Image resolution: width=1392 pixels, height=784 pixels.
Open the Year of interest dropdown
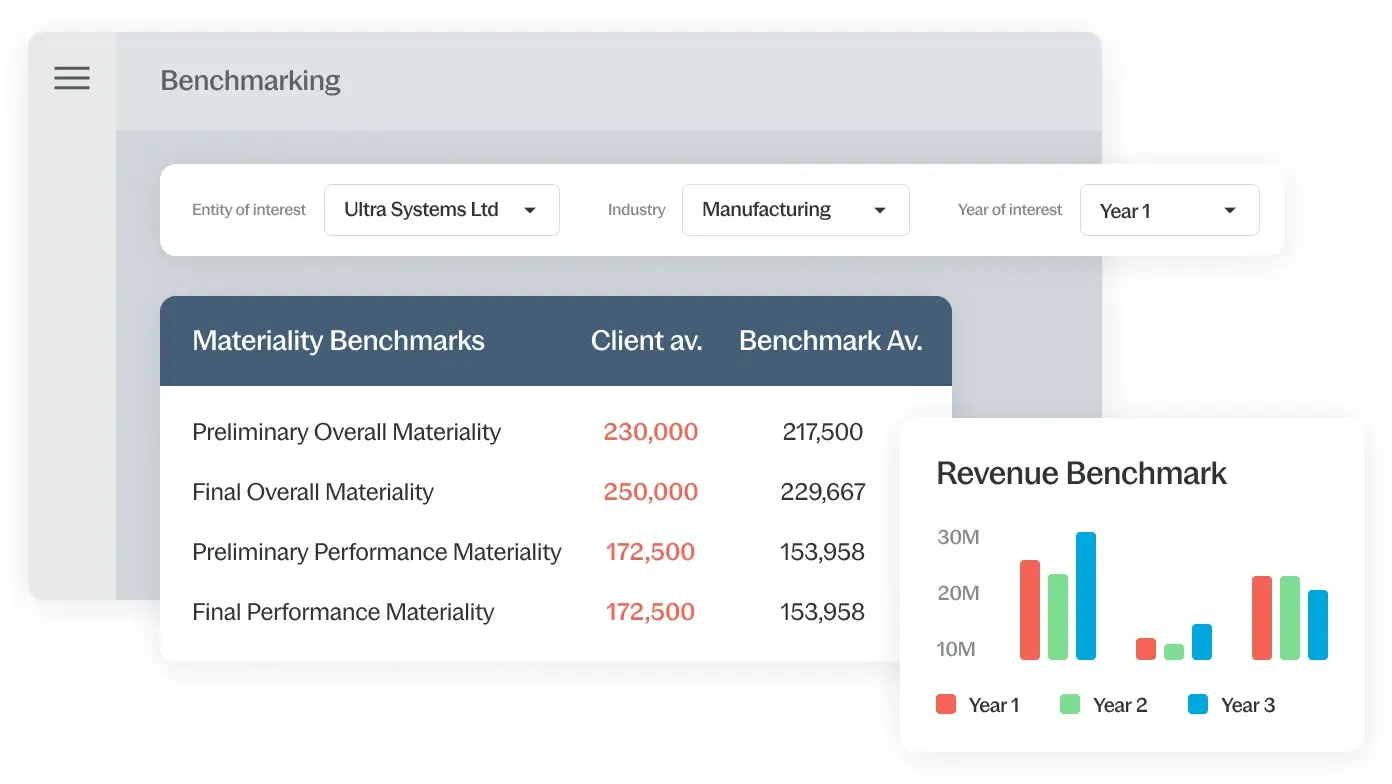coord(1168,210)
